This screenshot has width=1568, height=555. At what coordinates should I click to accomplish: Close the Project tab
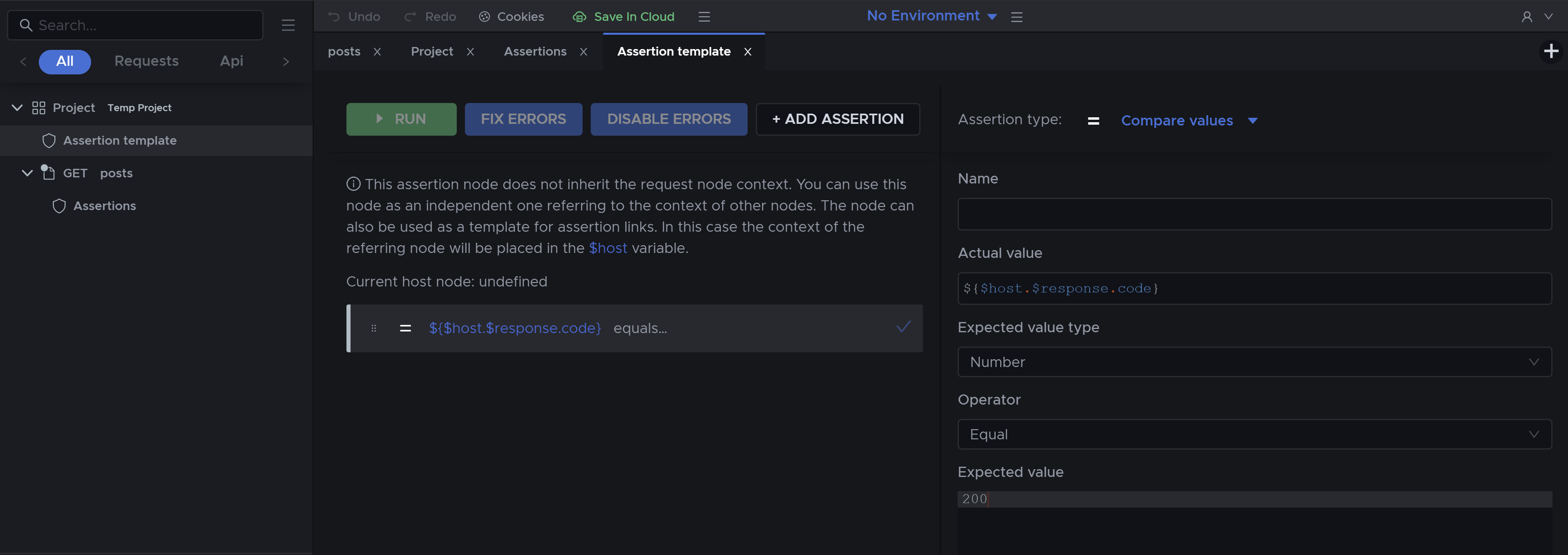[x=470, y=52]
